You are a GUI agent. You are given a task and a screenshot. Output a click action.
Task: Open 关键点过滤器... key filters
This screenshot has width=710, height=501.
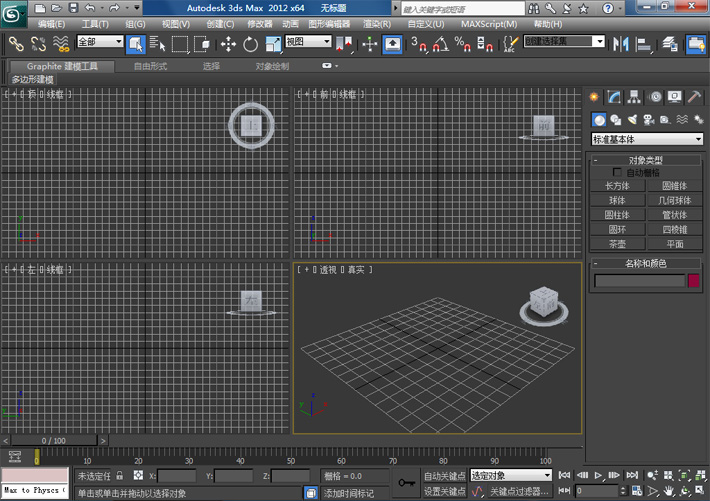pyautogui.click(x=519, y=491)
